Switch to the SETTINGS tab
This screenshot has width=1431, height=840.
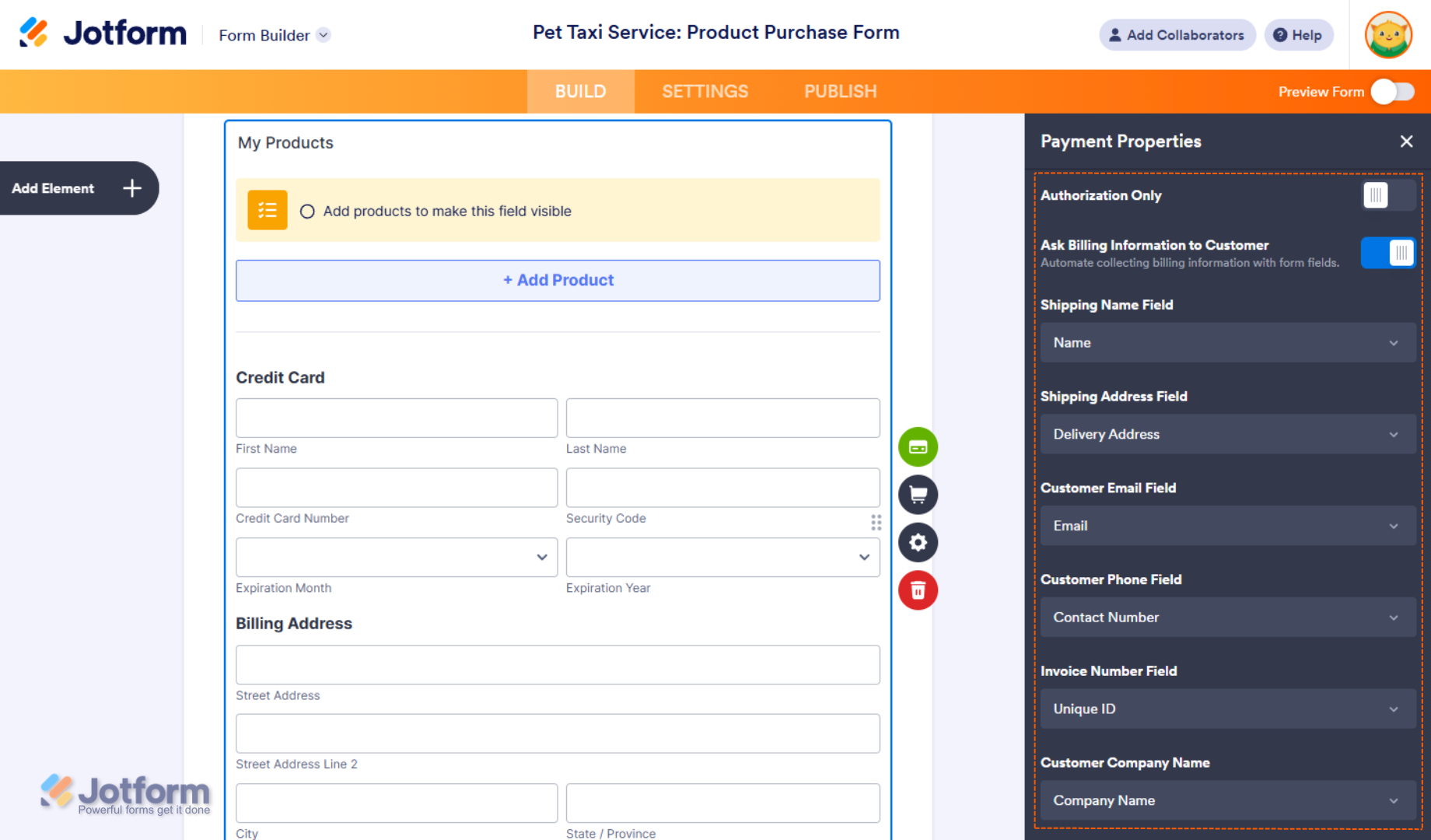tap(705, 92)
